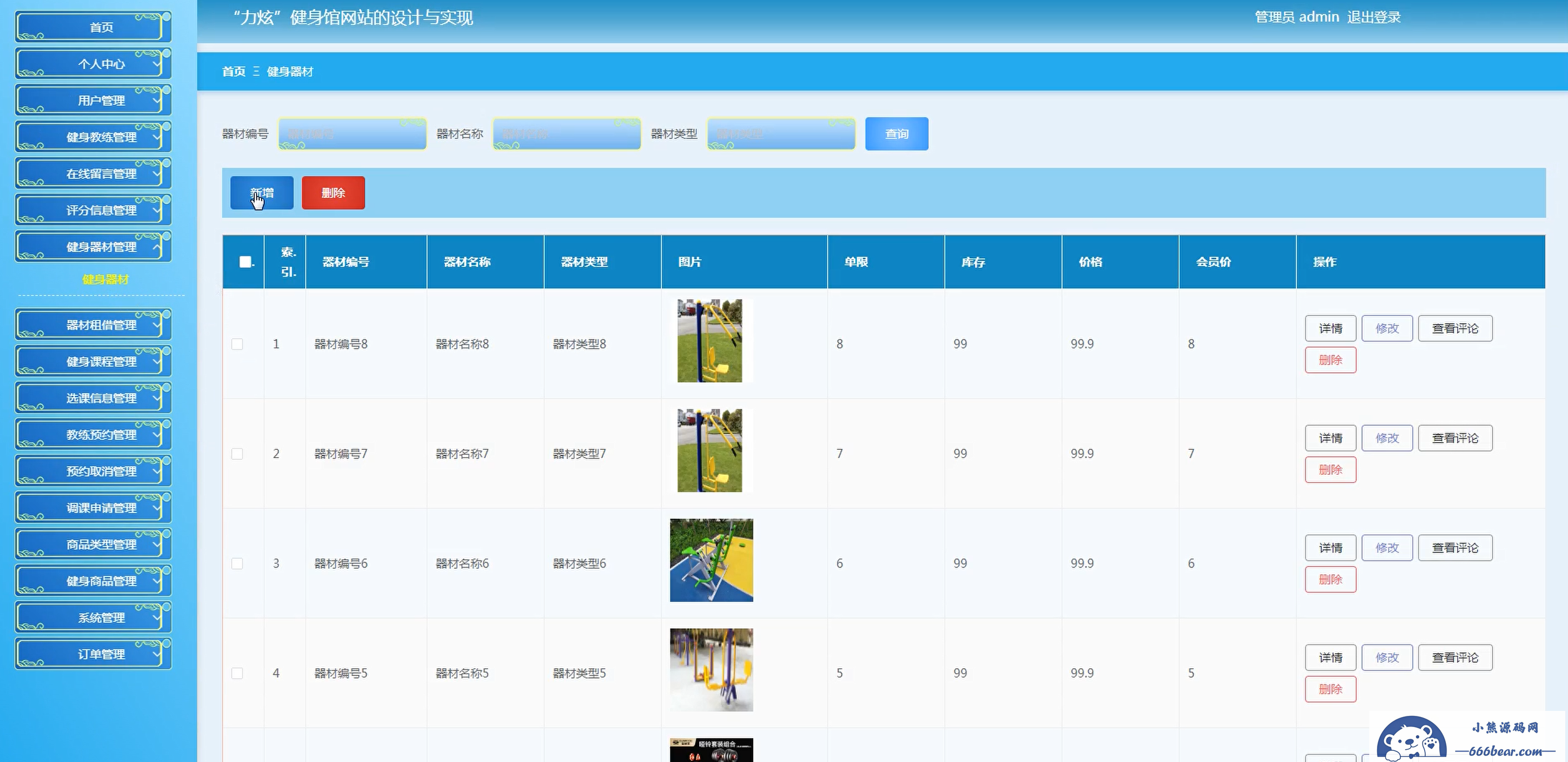The height and width of the screenshot is (762, 1568).
Task: Open 系统管理 sidebar menu
Action: (x=93, y=616)
